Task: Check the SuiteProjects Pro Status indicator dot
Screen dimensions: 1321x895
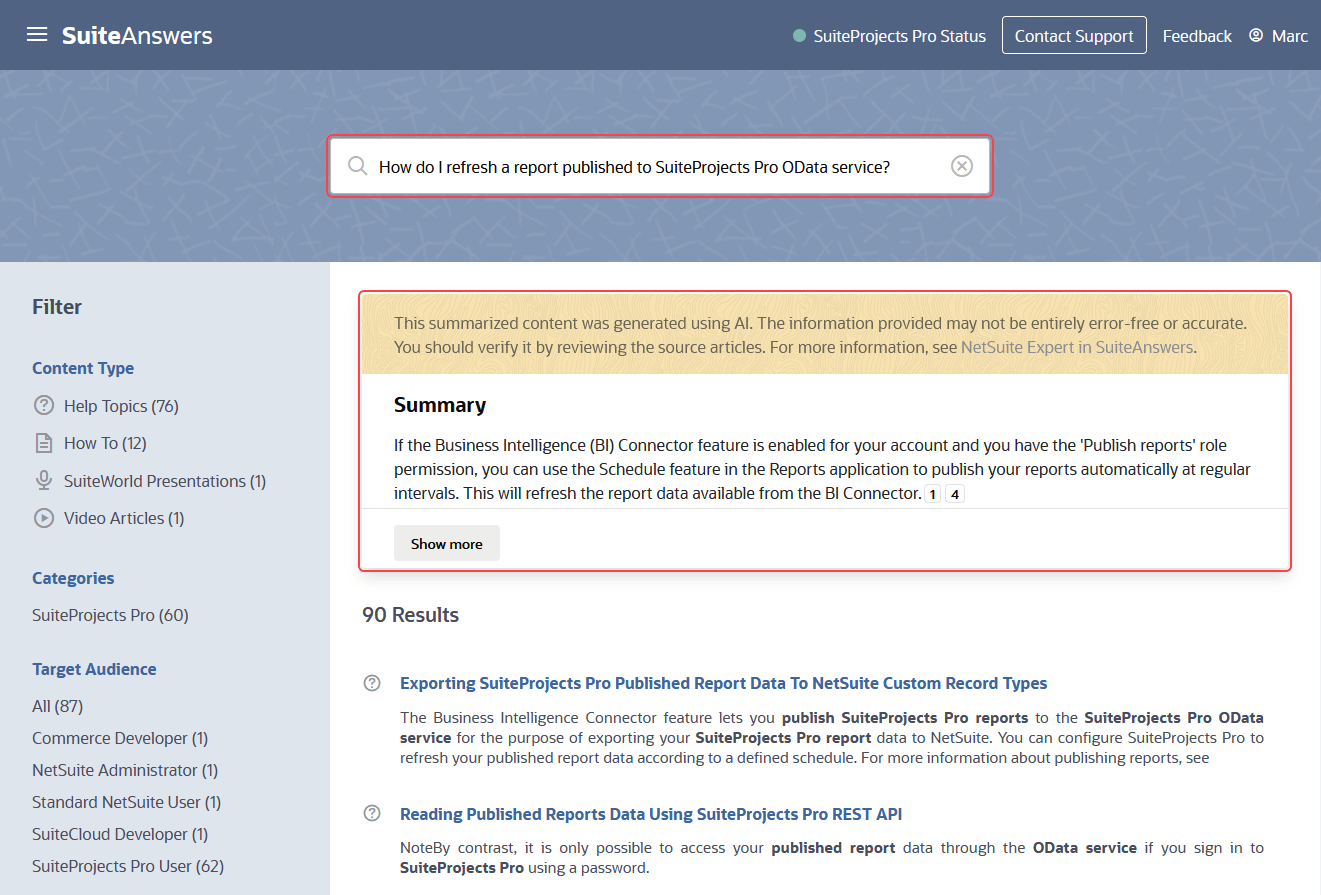Action: (799, 36)
